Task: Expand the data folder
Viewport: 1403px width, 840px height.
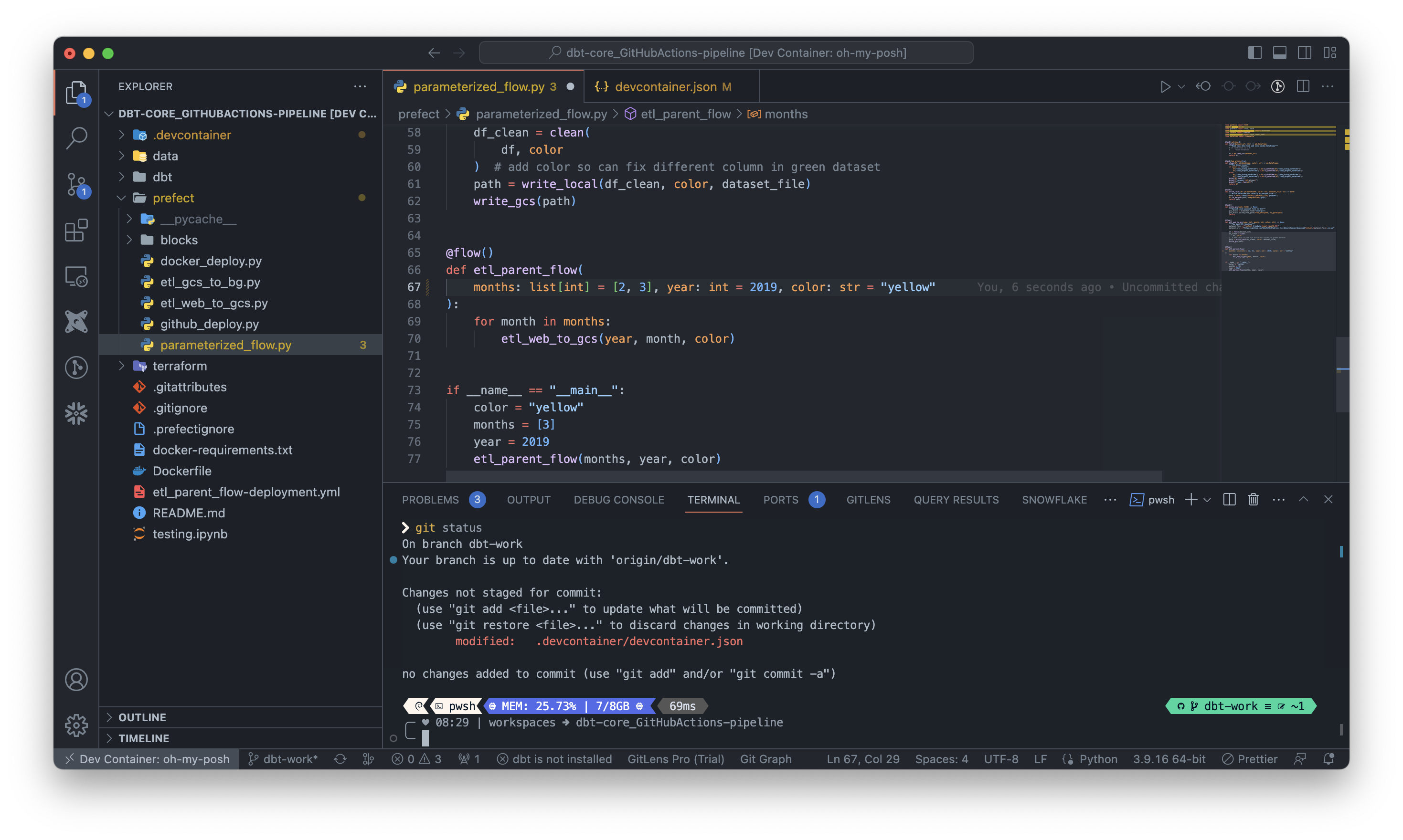Action: click(240, 156)
